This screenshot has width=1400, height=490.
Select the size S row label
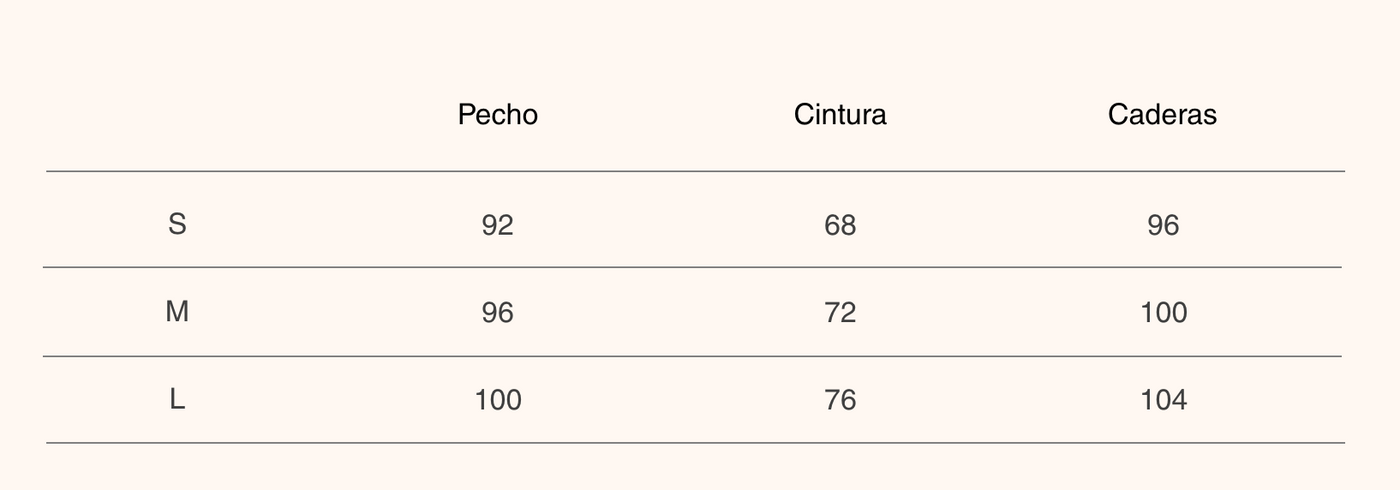tap(177, 224)
